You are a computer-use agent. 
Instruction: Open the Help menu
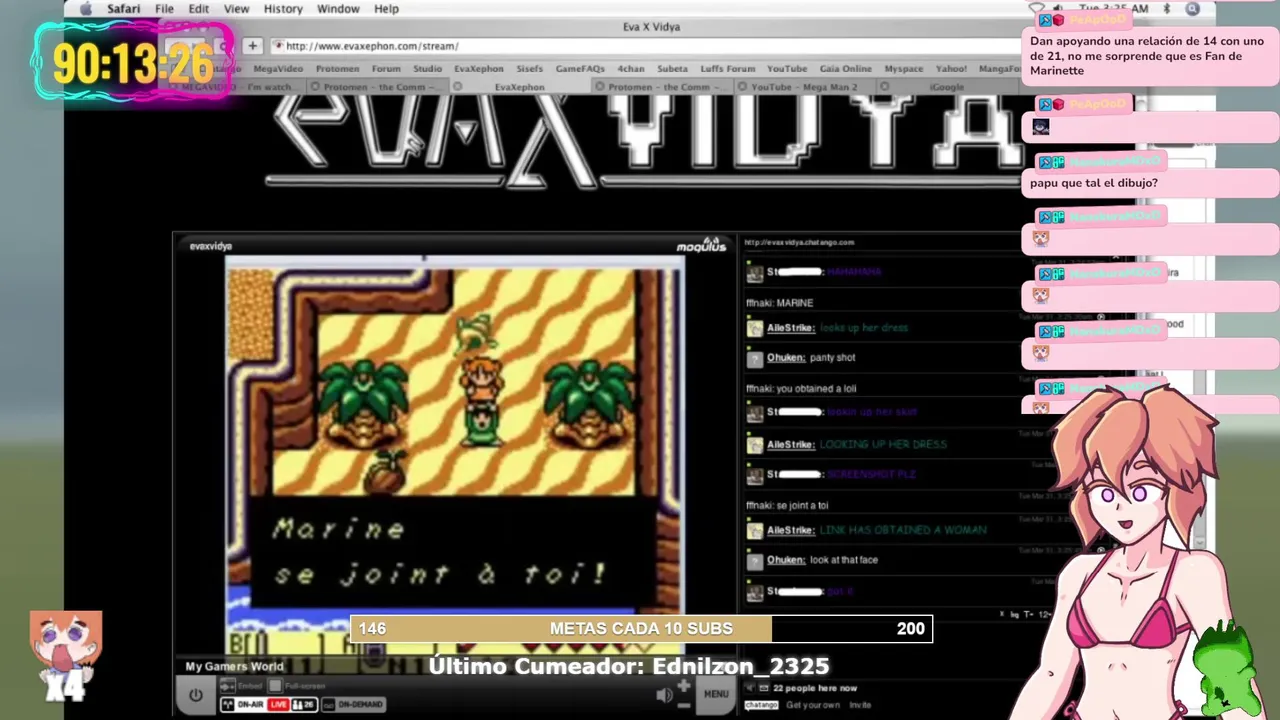(387, 9)
